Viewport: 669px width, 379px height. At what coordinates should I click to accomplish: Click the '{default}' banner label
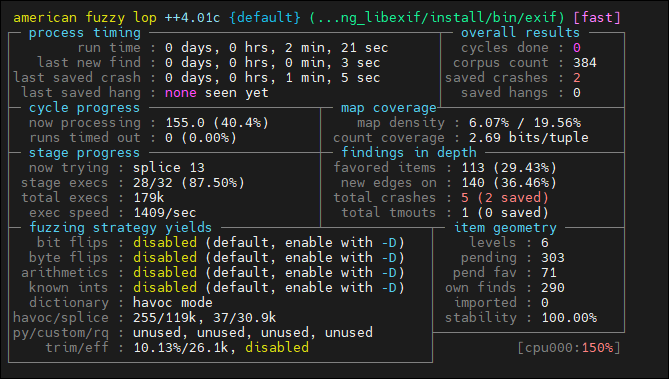[x=265, y=17]
